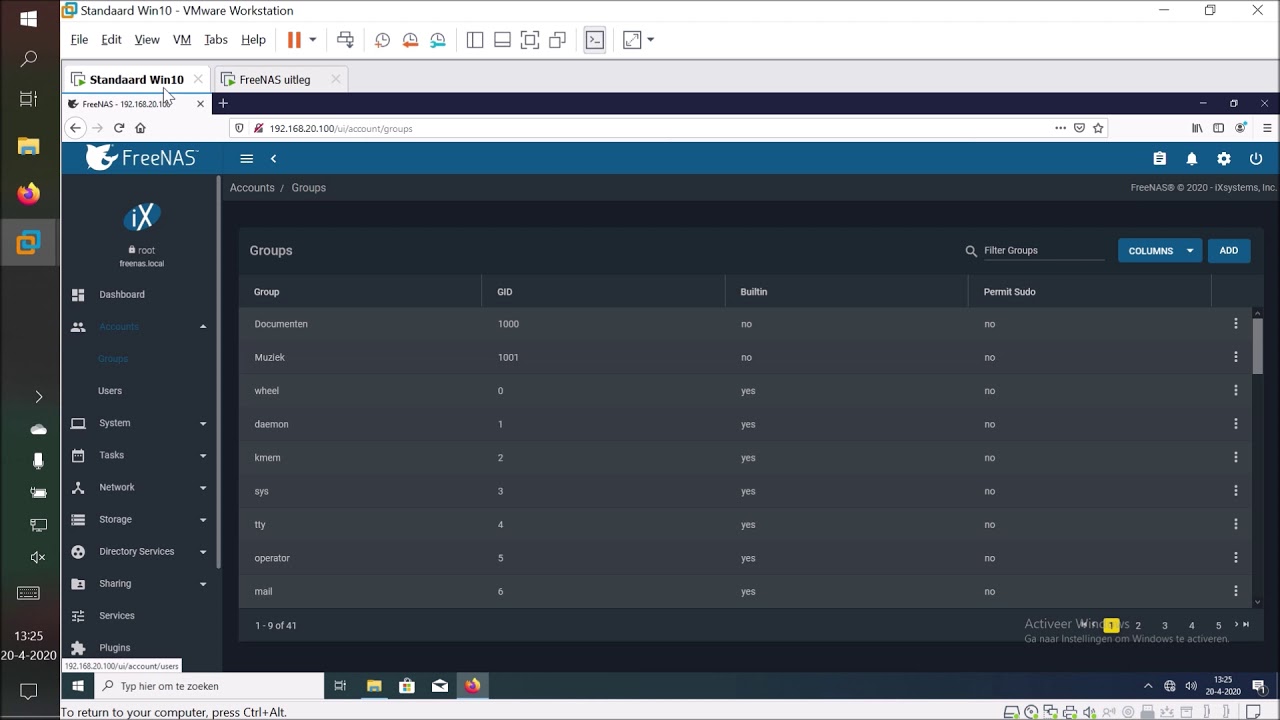Click the VMware snapshot clock icon

click(x=382, y=40)
